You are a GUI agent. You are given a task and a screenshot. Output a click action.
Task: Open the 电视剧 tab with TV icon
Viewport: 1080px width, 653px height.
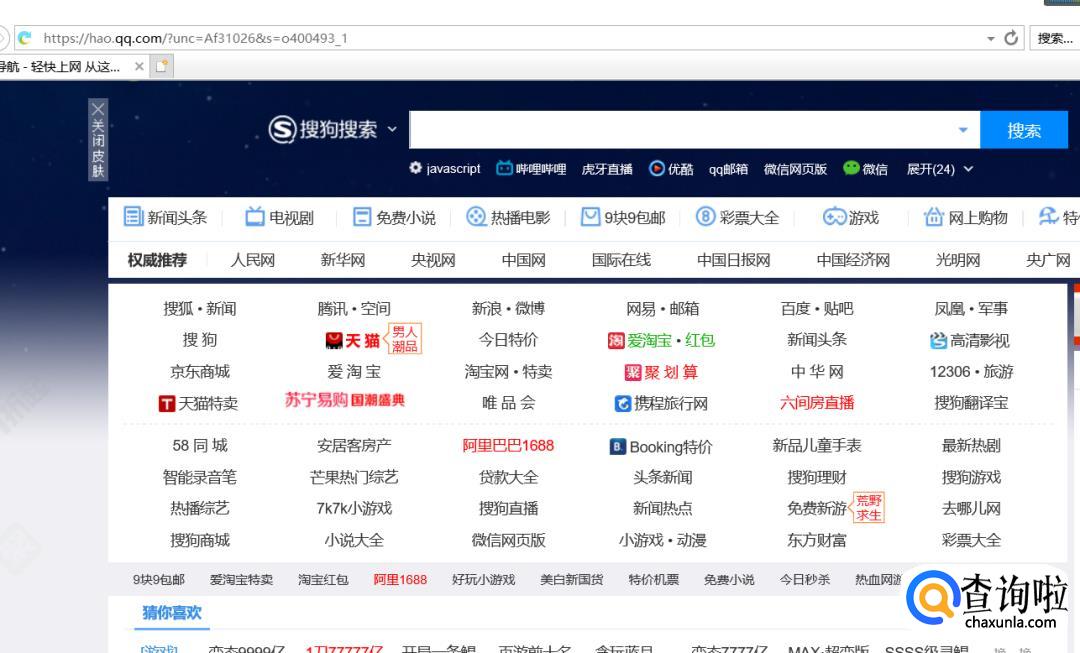280,217
